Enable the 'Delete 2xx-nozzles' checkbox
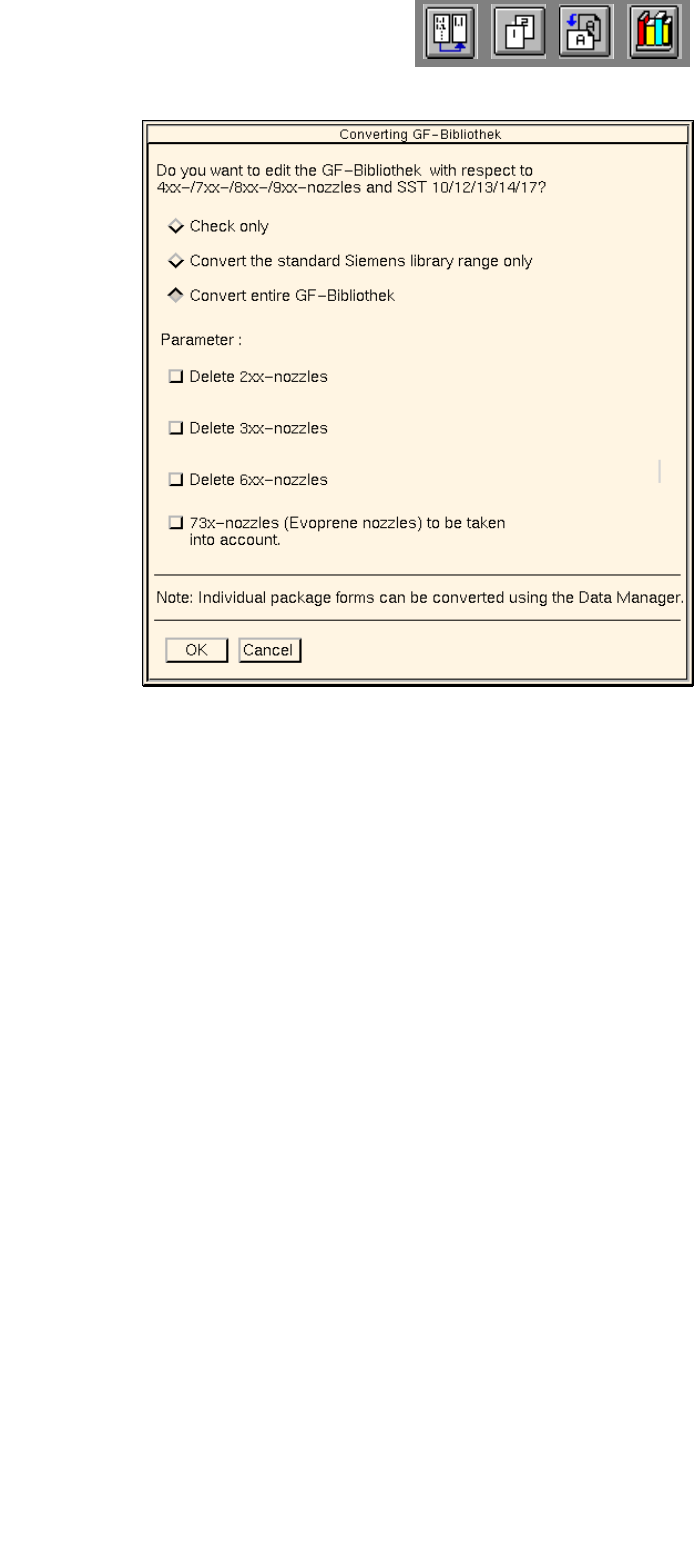Screen dimensions: 694x1560 pyautogui.click(x=176, y=377)
